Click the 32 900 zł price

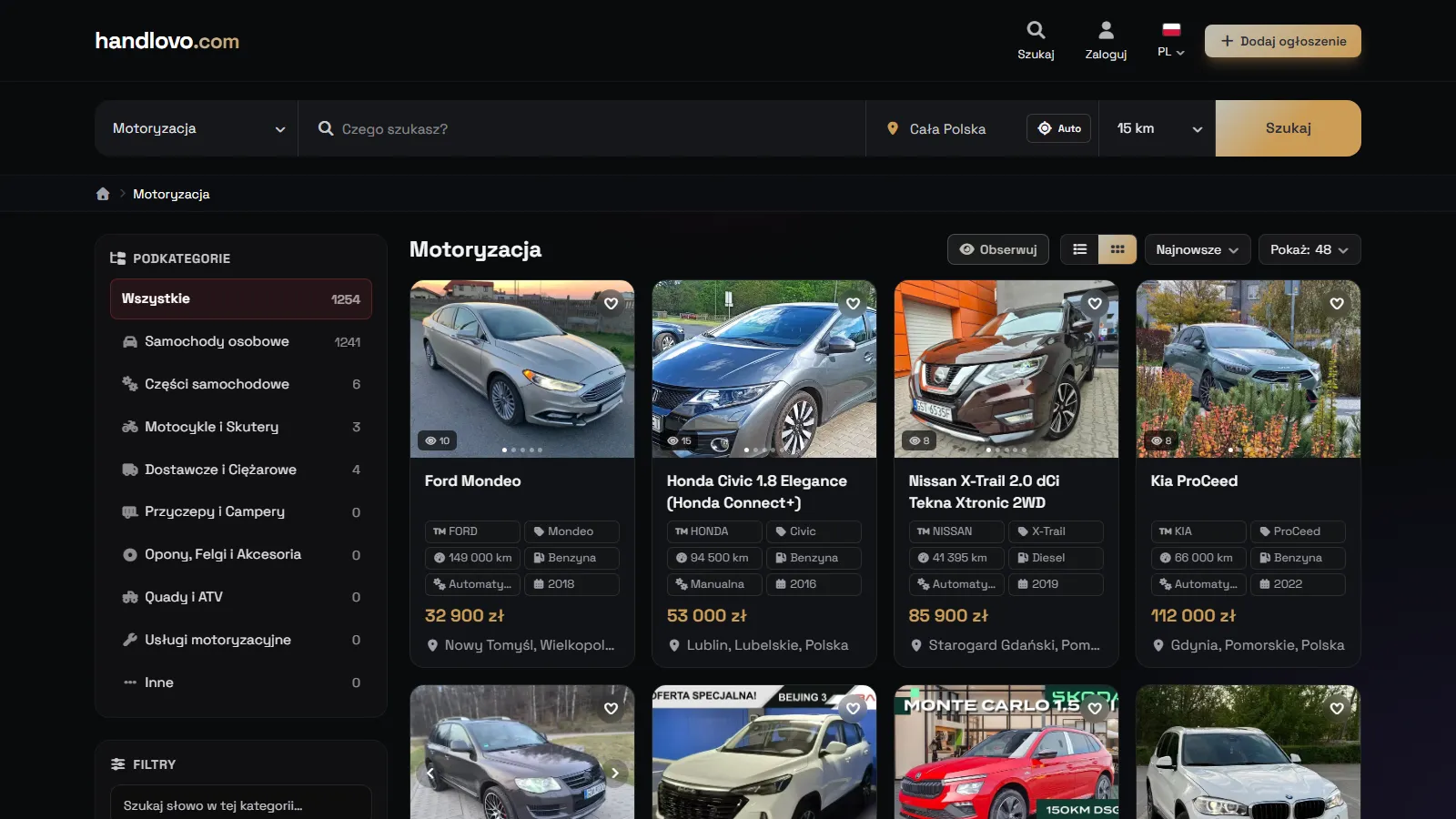click(464, 615)
